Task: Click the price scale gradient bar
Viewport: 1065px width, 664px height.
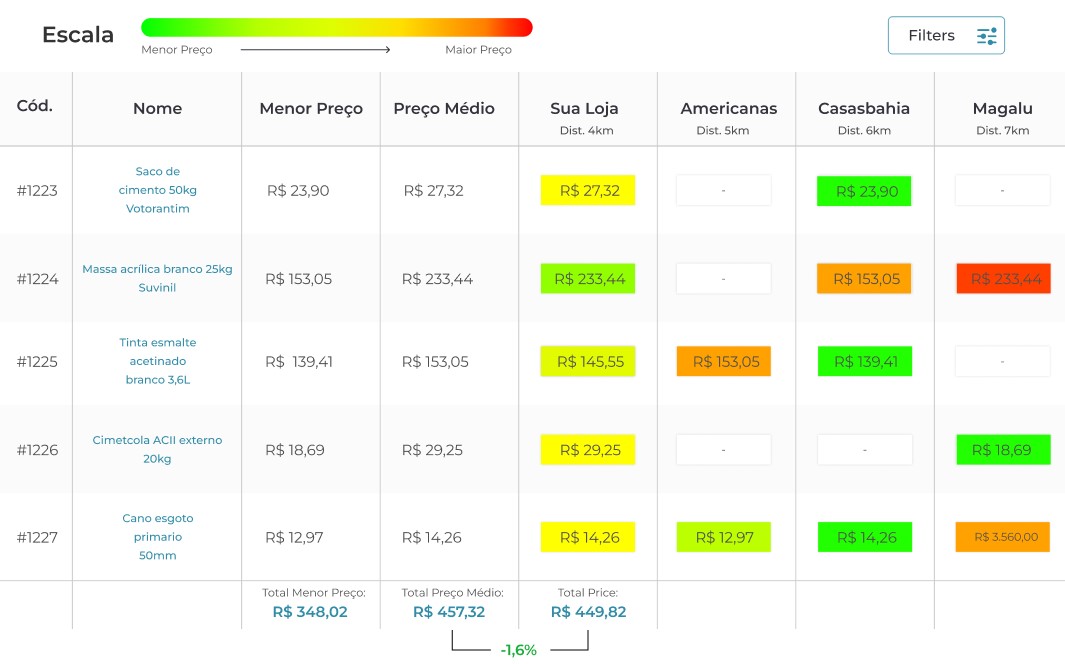Action: [x=336, y=27]
